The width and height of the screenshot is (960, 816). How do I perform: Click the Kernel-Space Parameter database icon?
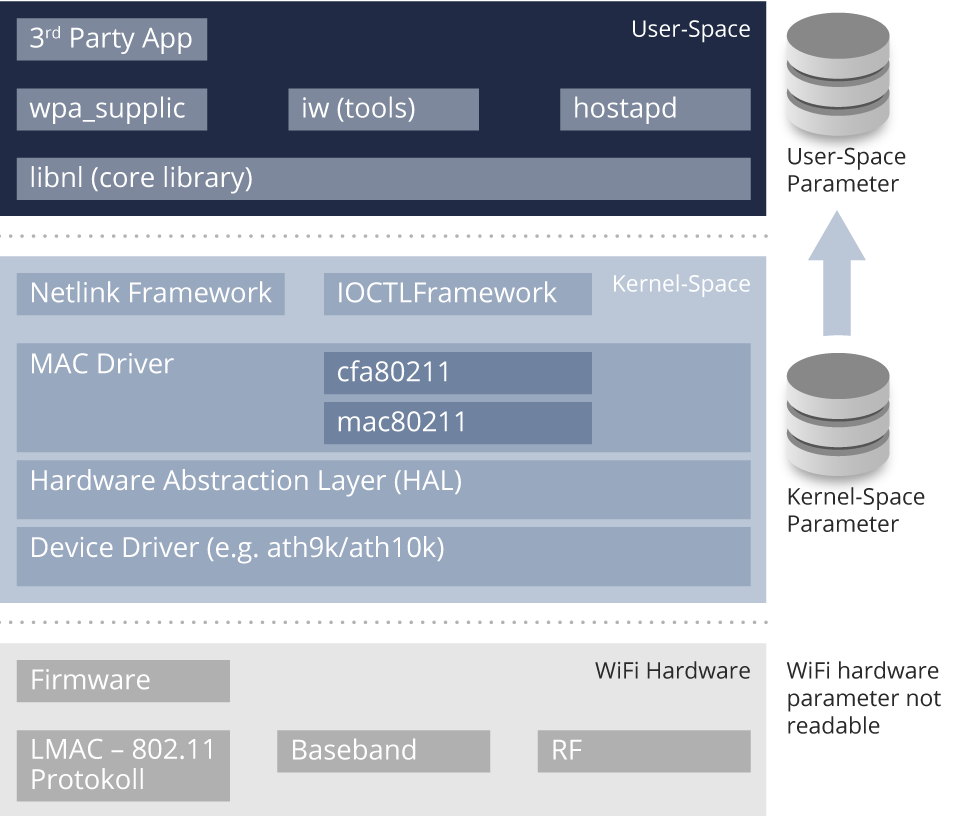[x=838, y=415]
